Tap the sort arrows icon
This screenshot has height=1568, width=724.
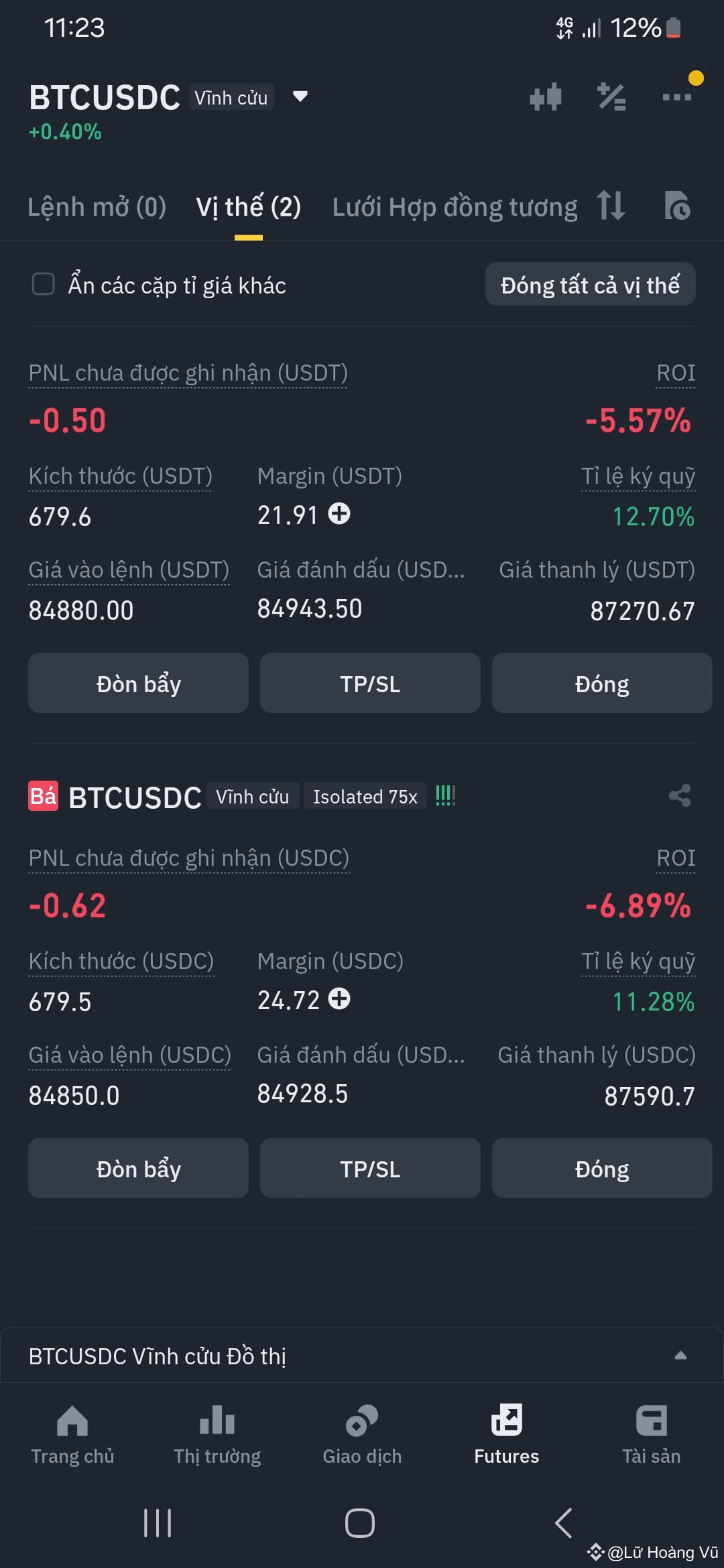(611, 205)
